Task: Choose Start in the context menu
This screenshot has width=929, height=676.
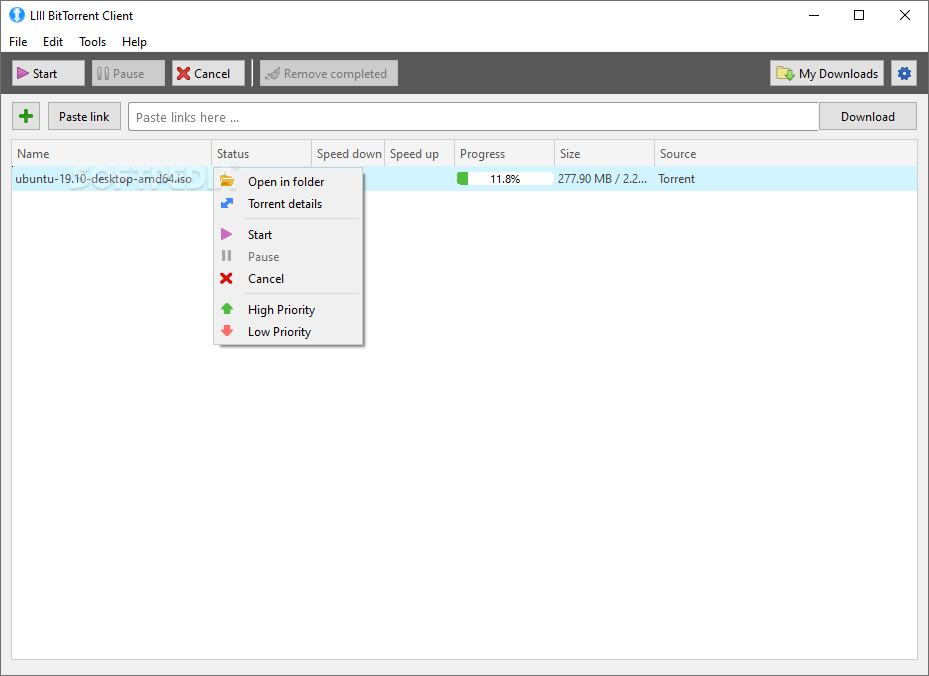Action: (x=288, y=235)
